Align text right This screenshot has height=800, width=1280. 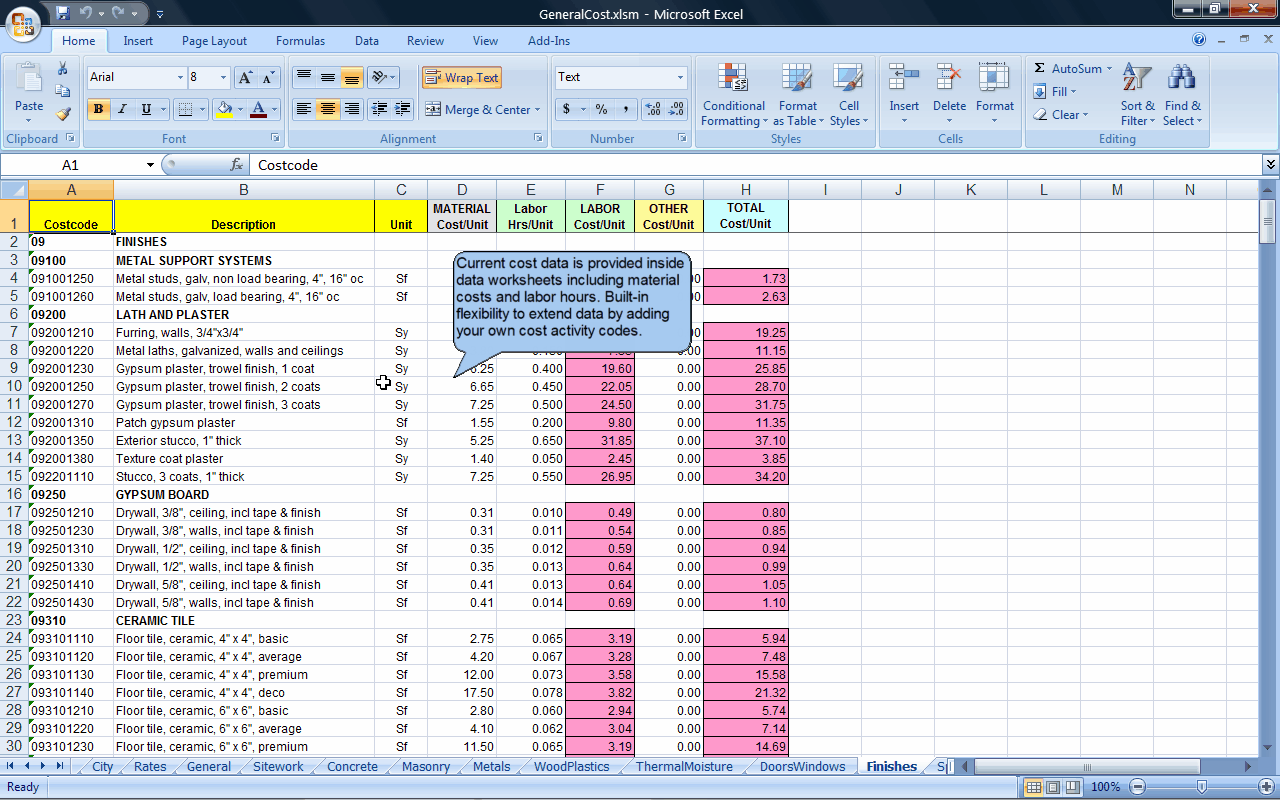[x=351, y=109]
